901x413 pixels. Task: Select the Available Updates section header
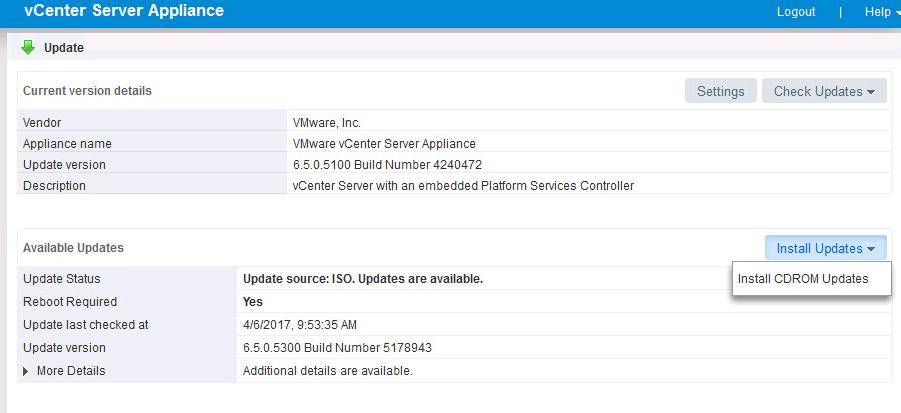(x=73, y=248)
